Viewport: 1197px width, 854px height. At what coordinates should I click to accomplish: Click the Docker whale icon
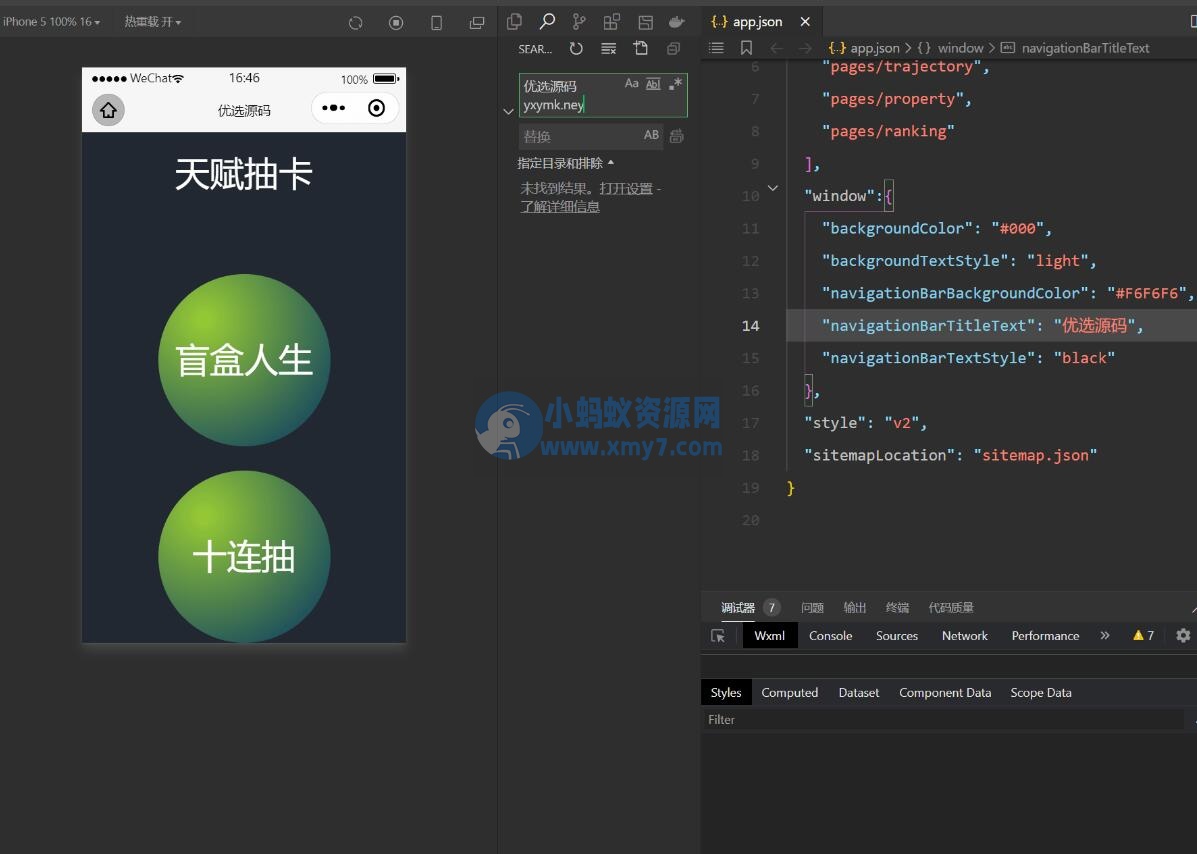(676, 22)
